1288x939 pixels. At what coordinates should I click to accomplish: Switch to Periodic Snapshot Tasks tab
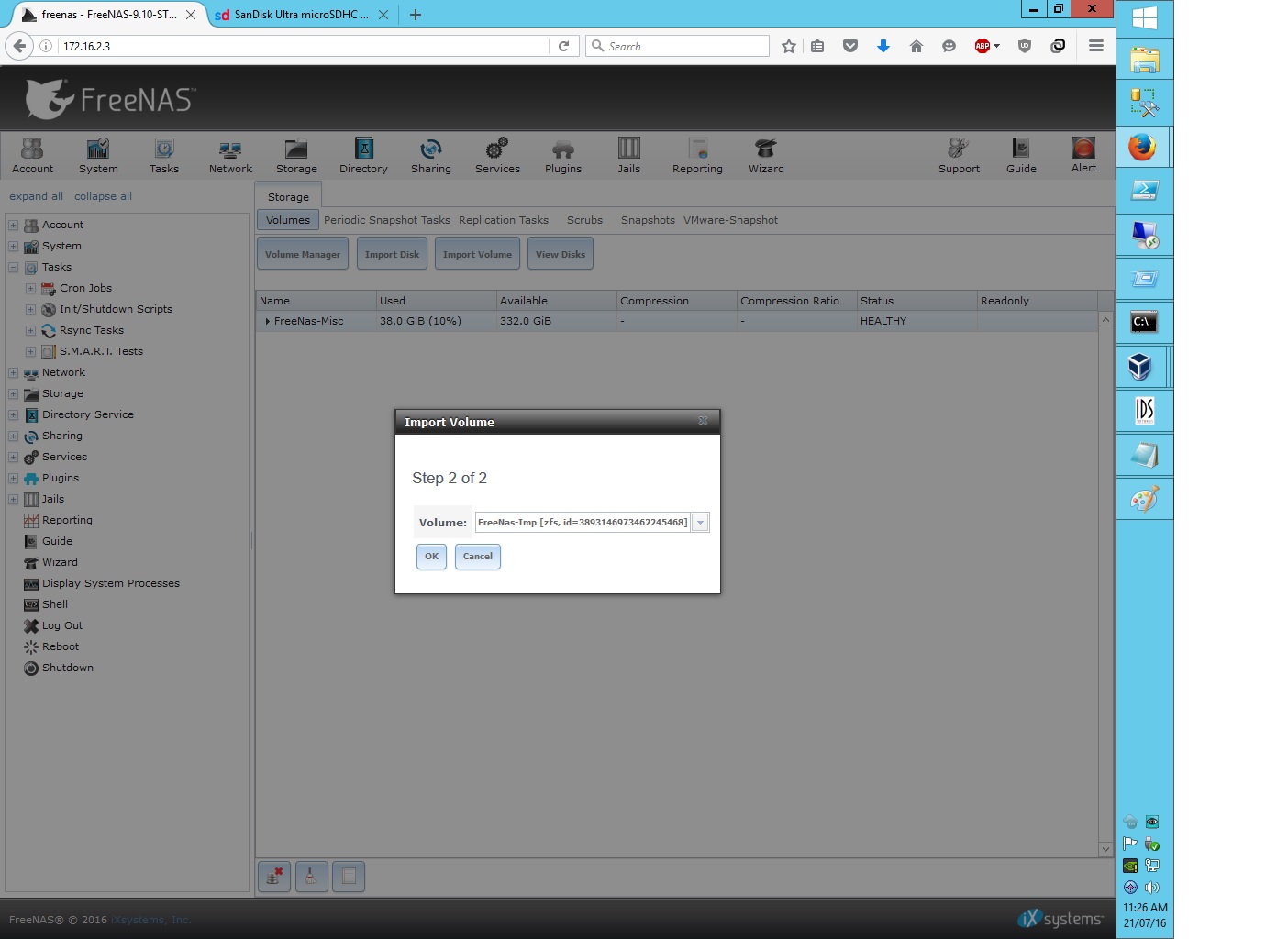click(386, 220)
